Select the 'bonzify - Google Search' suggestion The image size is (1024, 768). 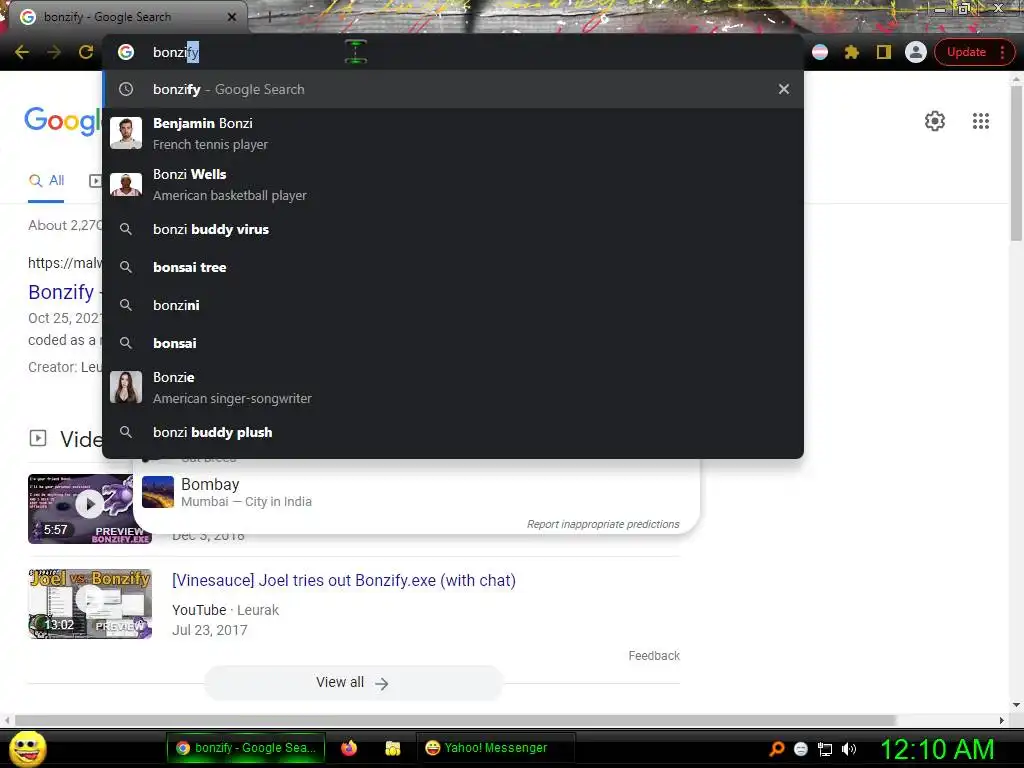tap(453, 89)
